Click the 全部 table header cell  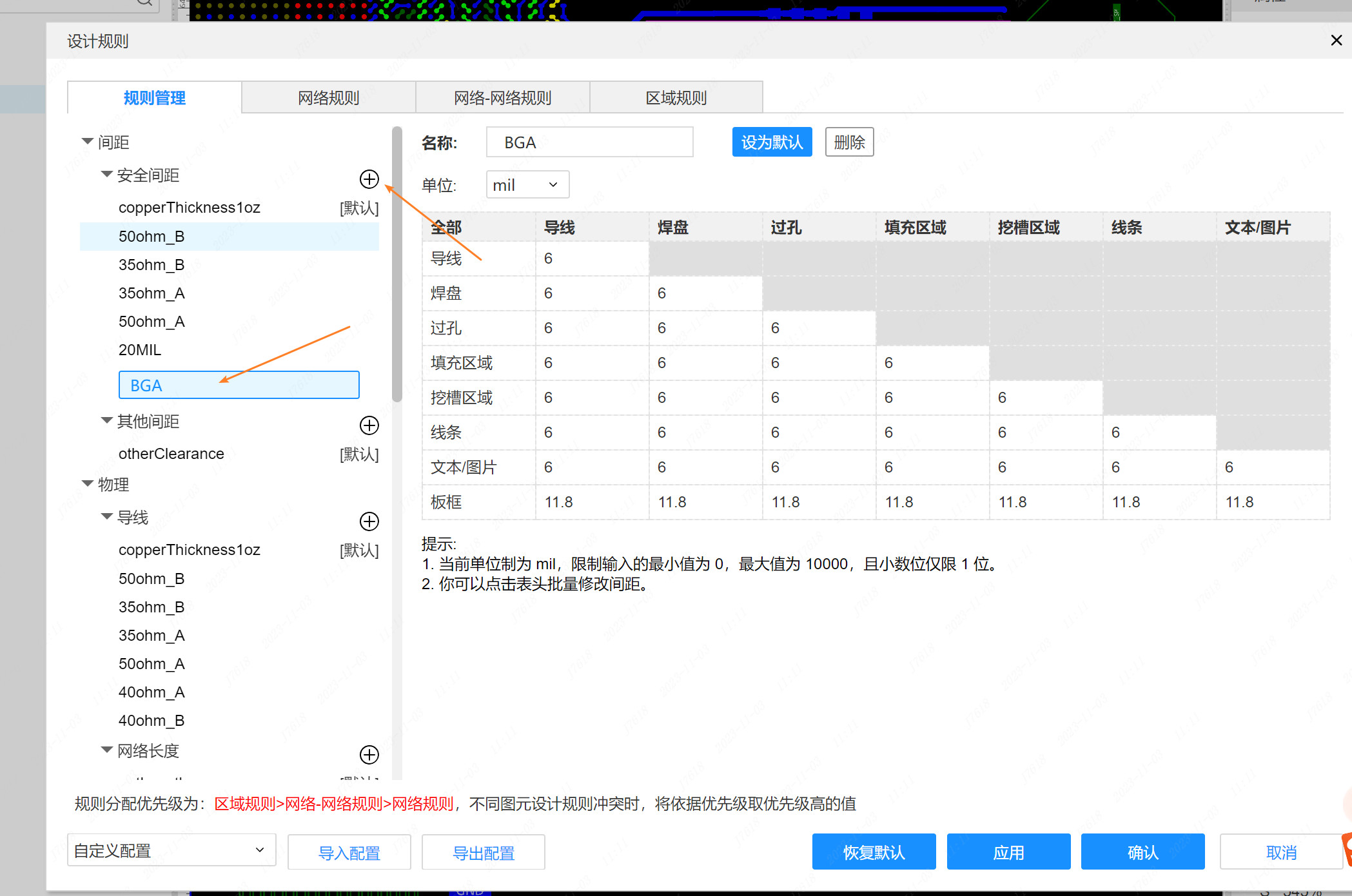tap(478, 227)
